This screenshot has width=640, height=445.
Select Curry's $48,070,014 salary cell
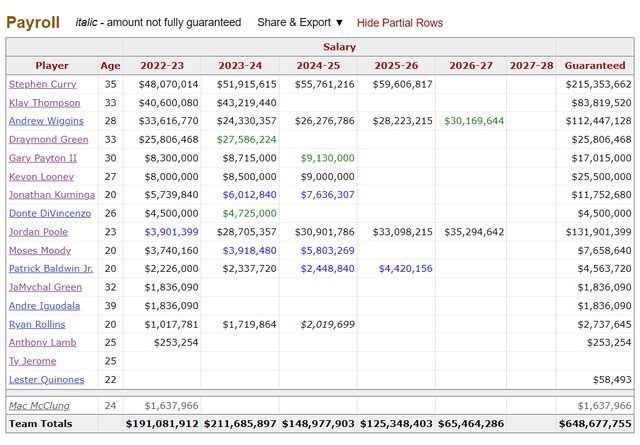click(x=162, y=85)
